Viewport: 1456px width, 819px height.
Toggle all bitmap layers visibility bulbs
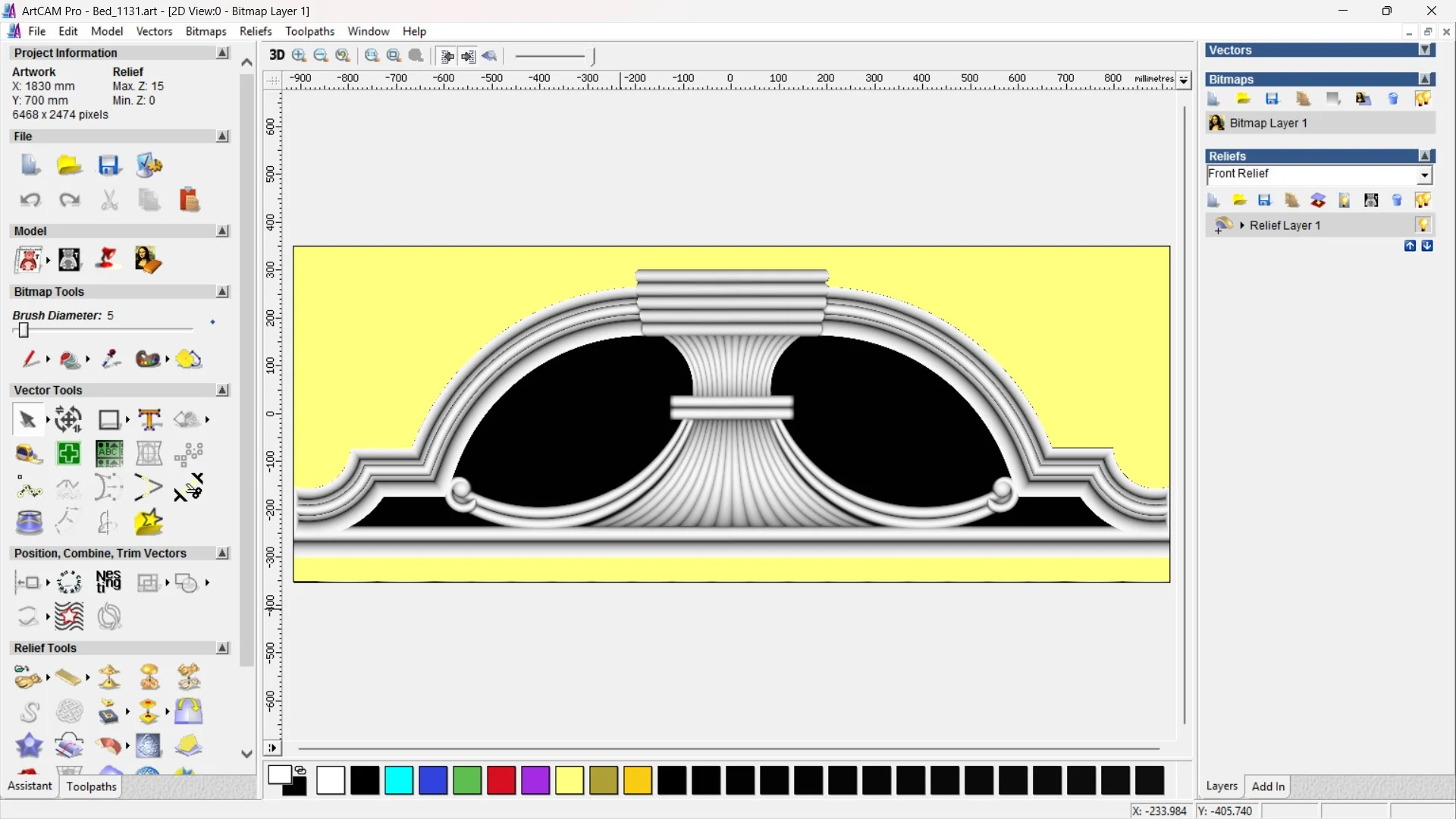point(1423,99)
